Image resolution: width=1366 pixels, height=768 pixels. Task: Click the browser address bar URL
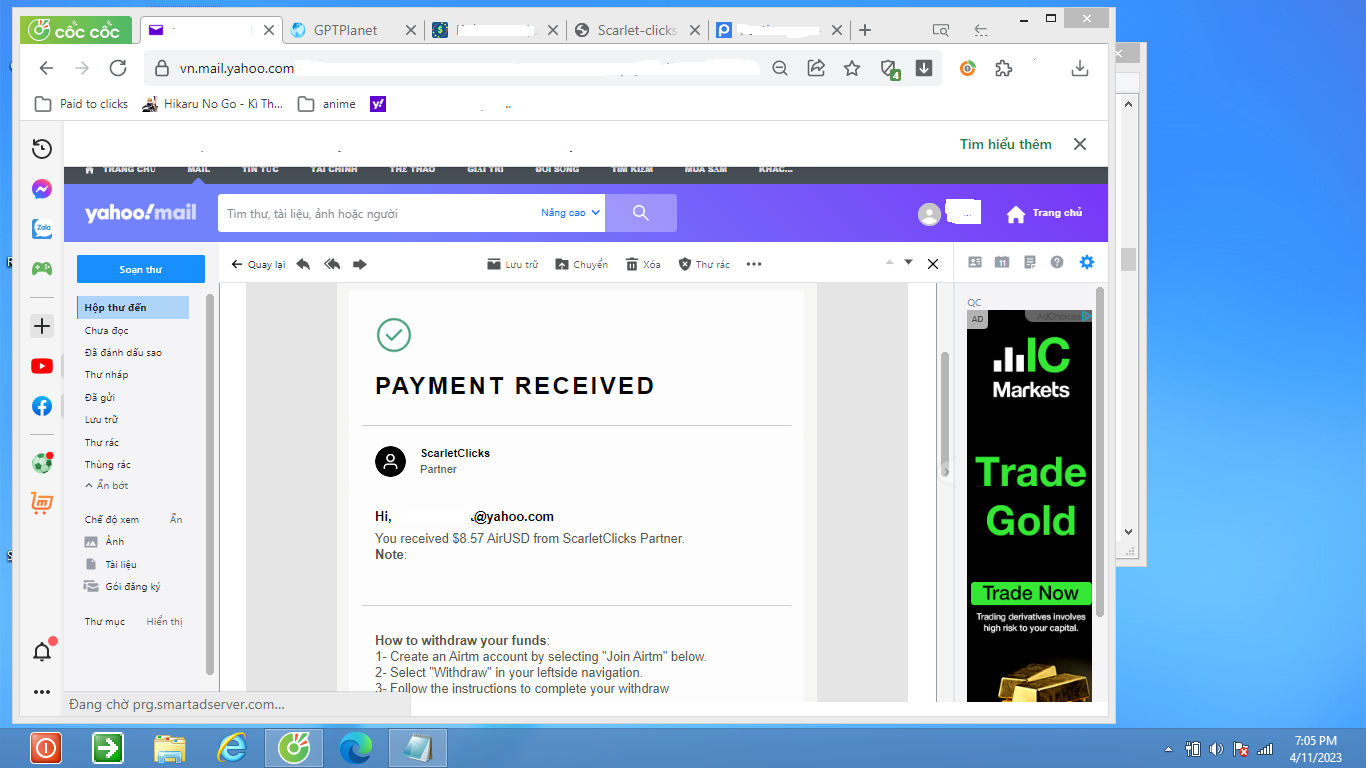coord(237,68)
